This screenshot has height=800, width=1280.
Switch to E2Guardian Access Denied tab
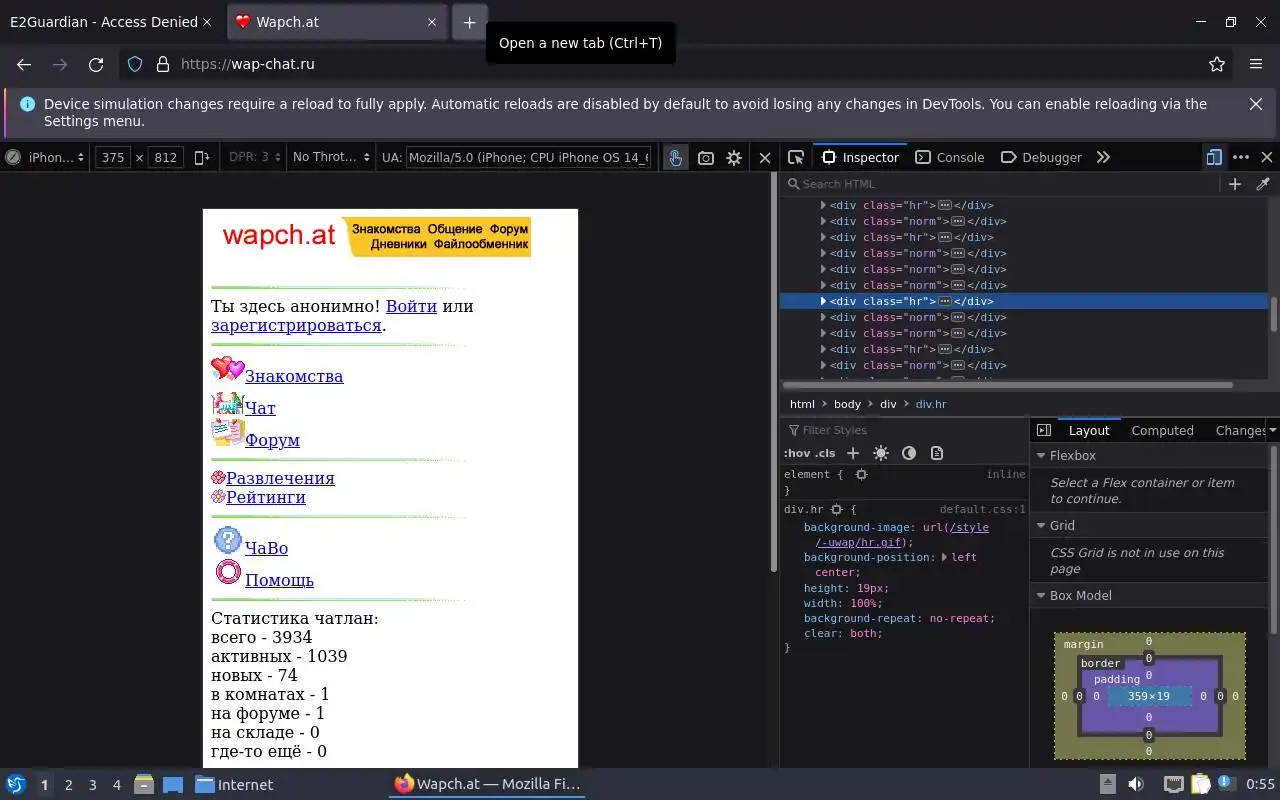pos(103,22)
